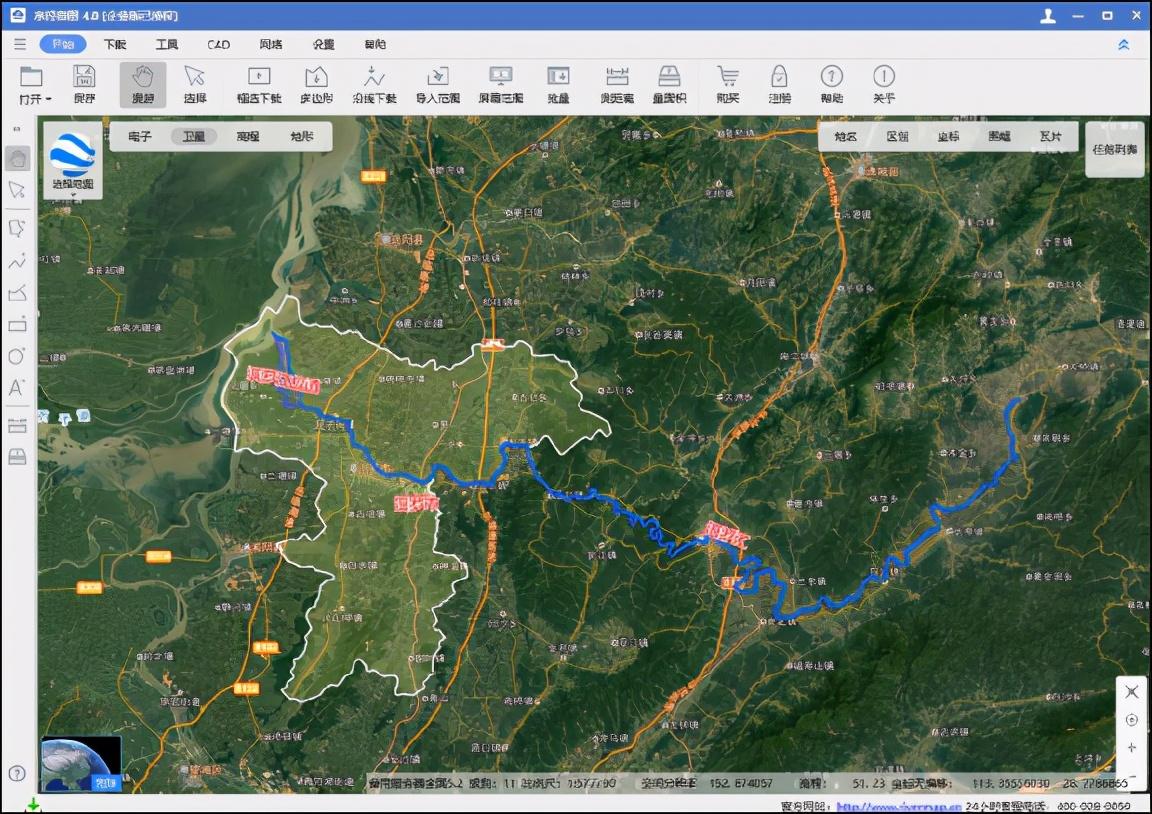The height and width of the screenshot is (814, 1152).
Task: Open the Settings ribbon tab
Action: [323, 44]
